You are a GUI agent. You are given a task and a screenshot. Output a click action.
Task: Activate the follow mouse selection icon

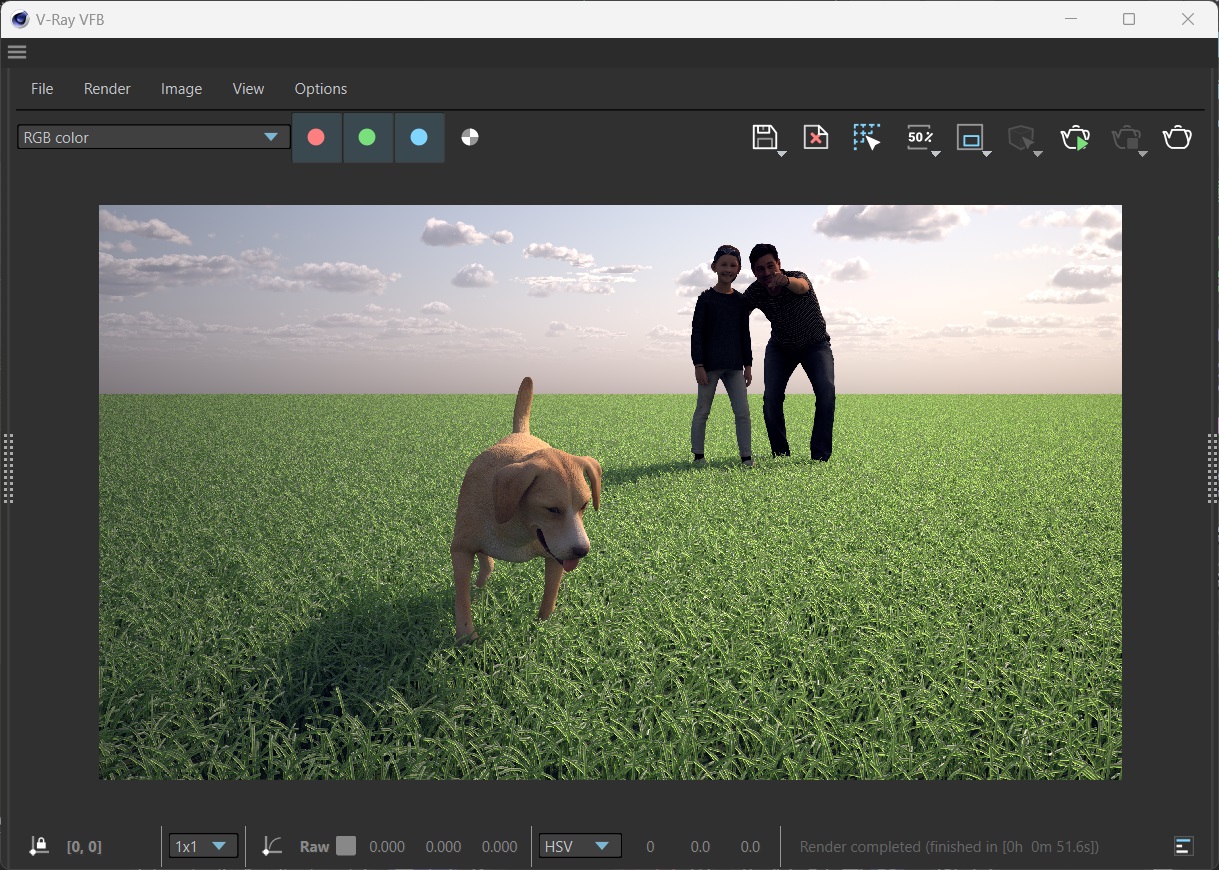pos(867,137)
